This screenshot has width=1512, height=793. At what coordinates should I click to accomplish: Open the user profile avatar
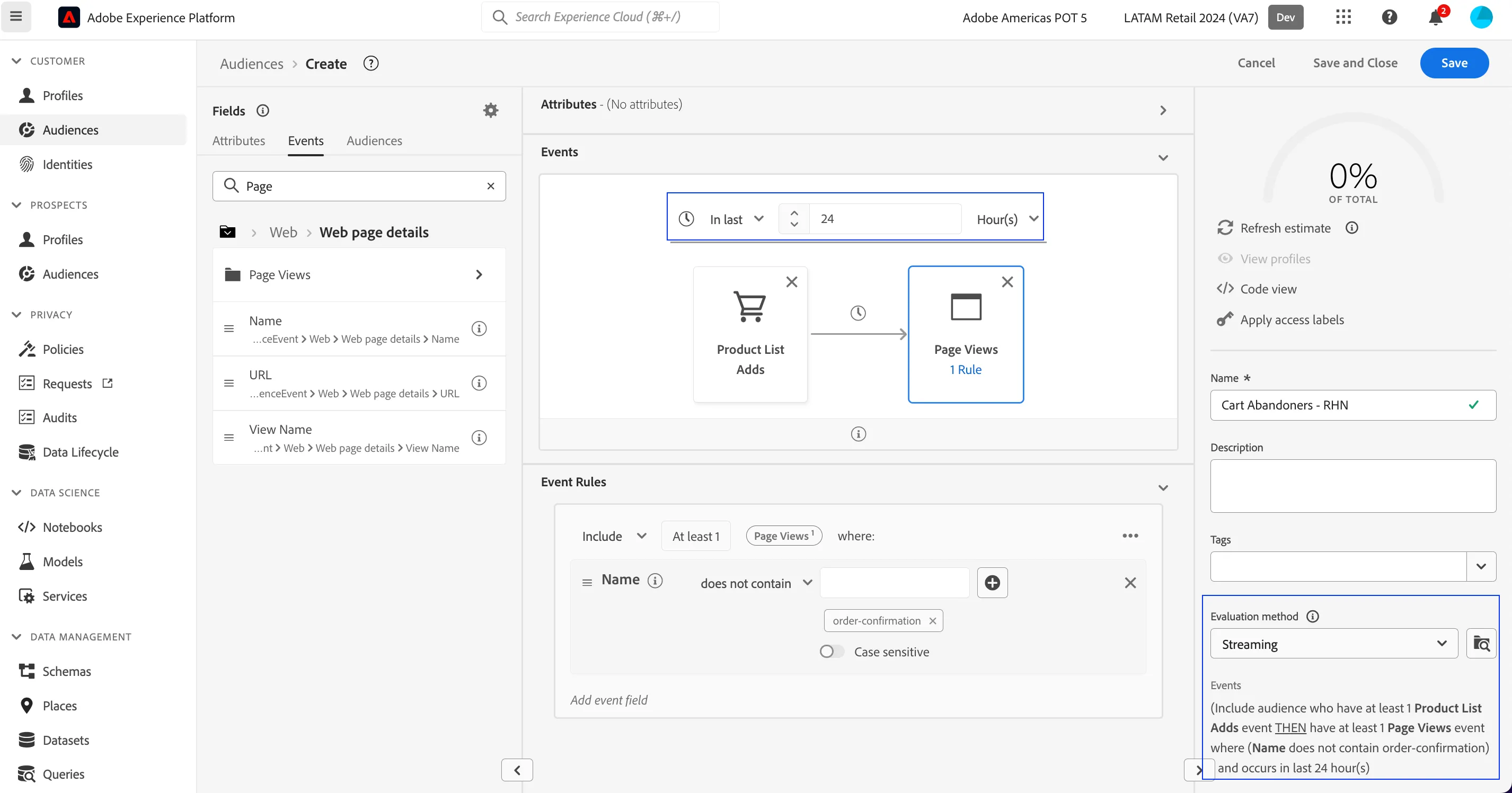point(1480,17)
